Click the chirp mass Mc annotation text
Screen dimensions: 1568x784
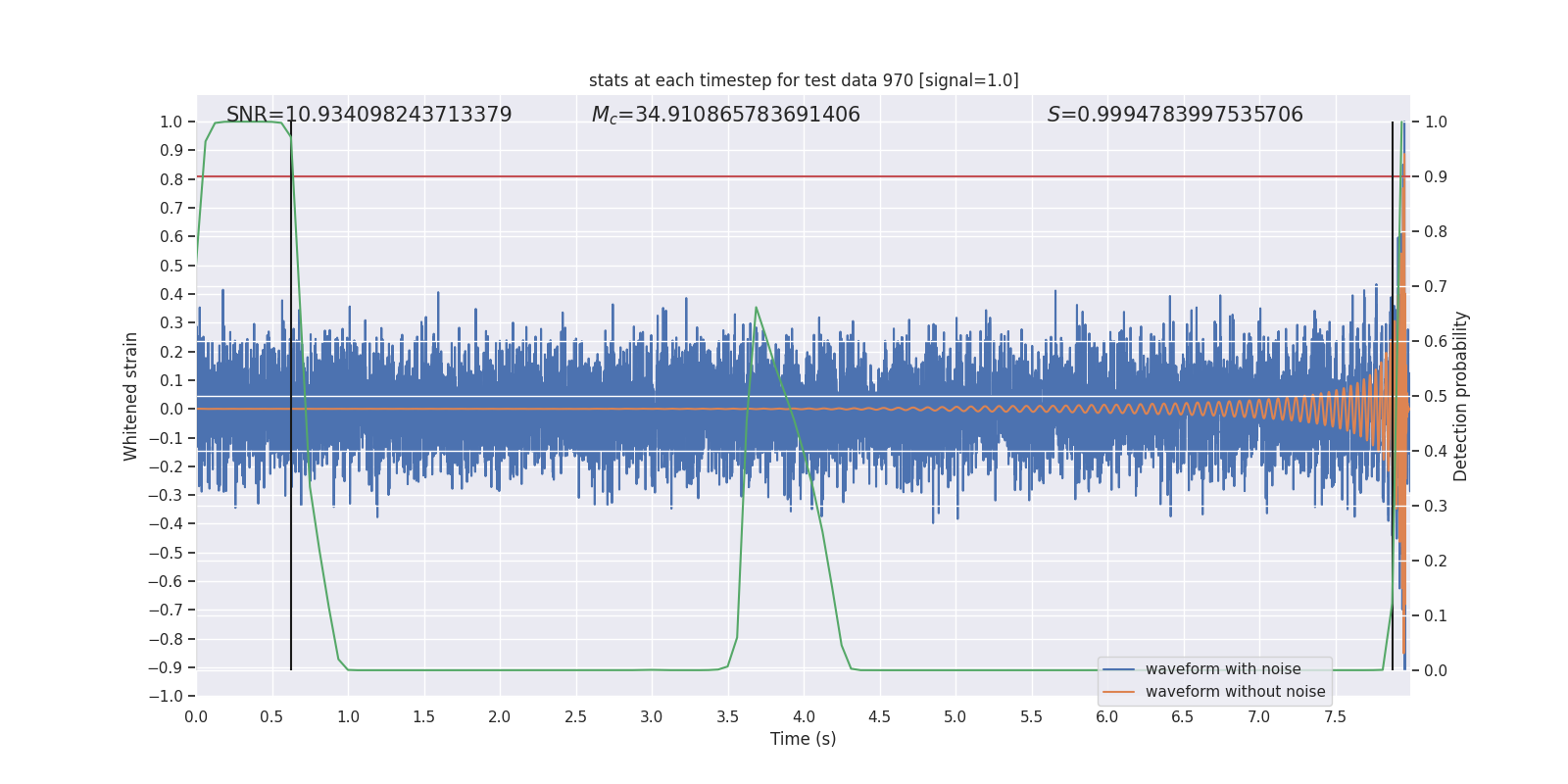point(725,115)
